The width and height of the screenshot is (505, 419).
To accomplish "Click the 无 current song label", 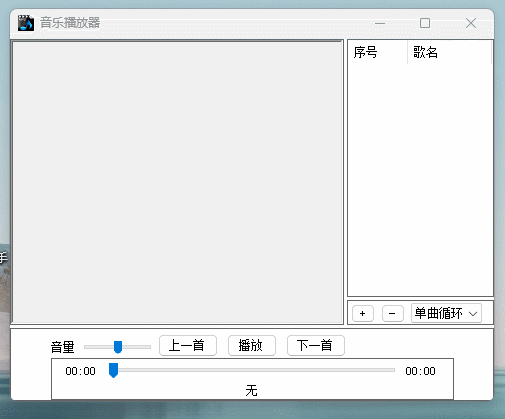I will pyautogui.click(x=252, y=390).
